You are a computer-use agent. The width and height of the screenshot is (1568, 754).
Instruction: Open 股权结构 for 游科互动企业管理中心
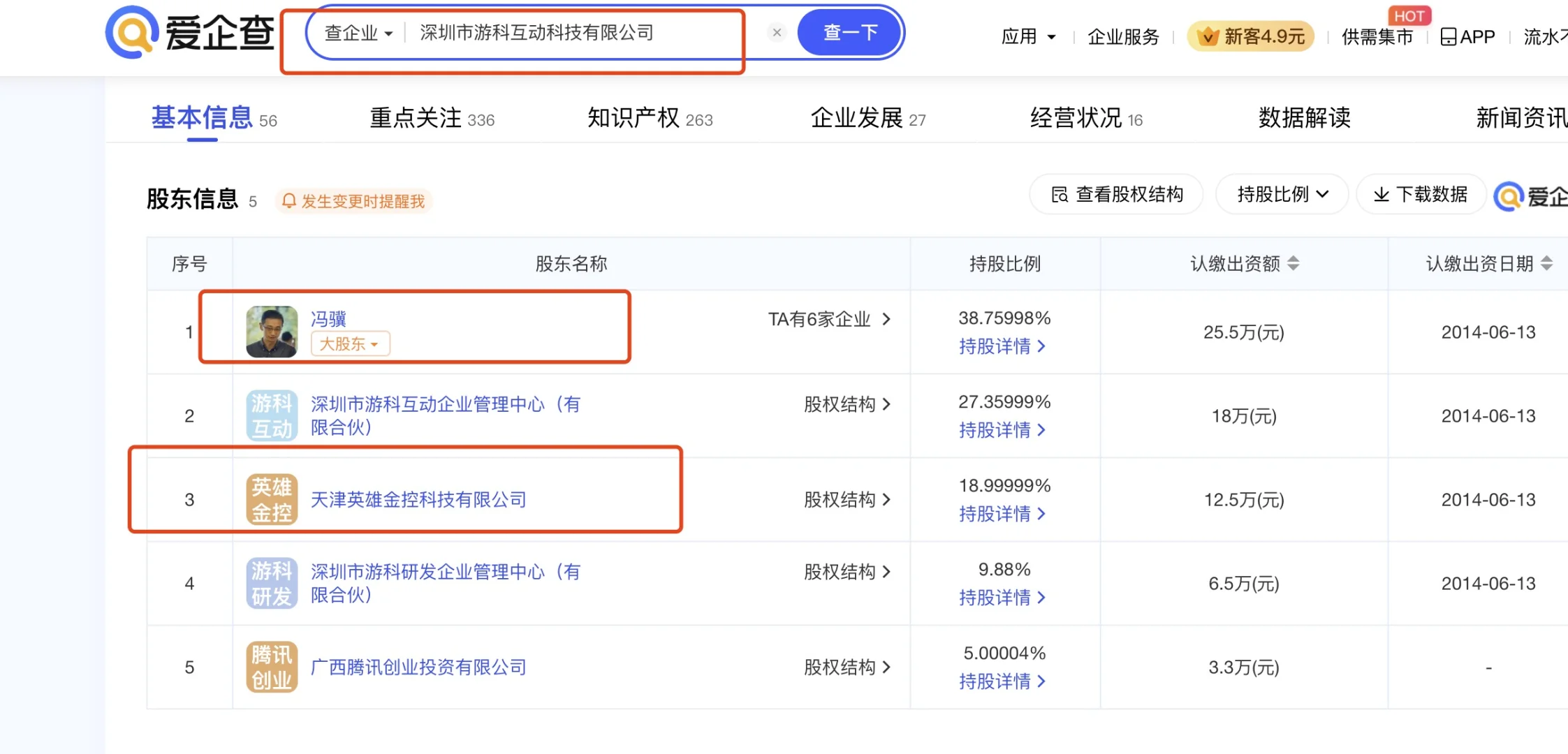[847, 404]
